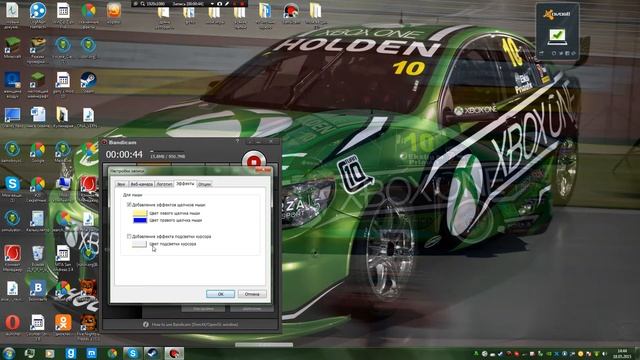
Task: Open Skype from the taskbar
Action: (x=132, y=353)
